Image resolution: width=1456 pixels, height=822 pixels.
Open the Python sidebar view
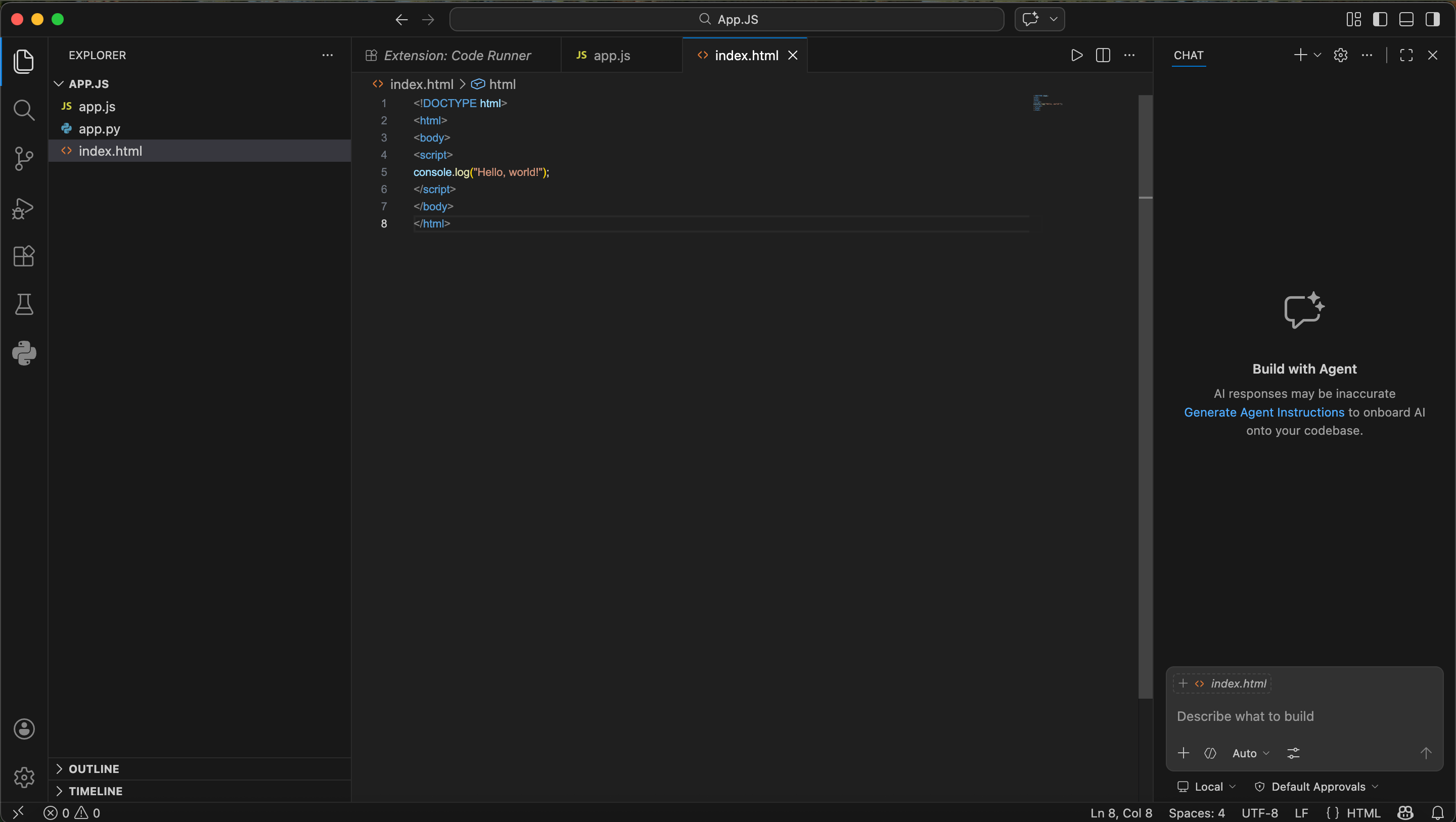(24, 353)
